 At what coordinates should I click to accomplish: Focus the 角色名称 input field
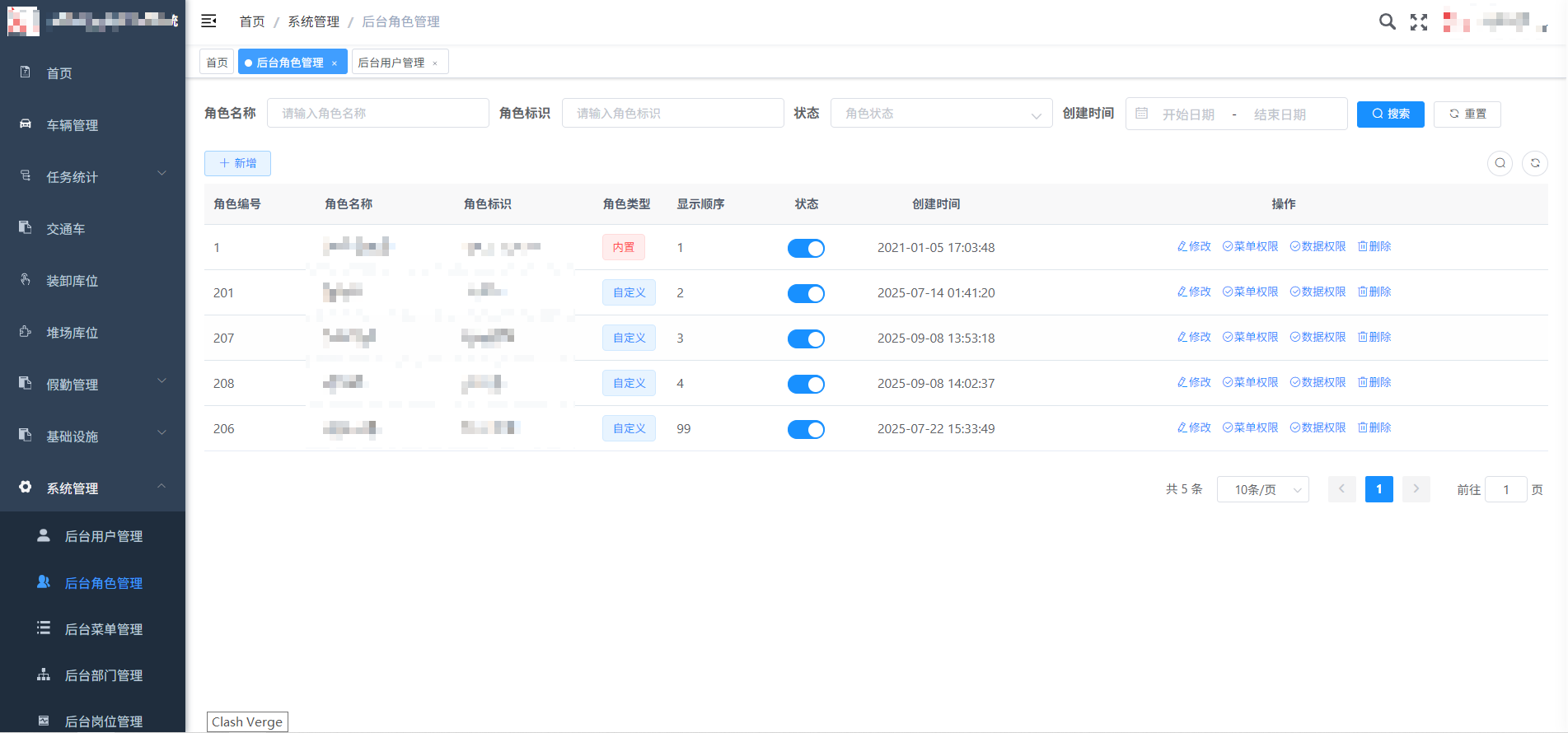point(378,113)
